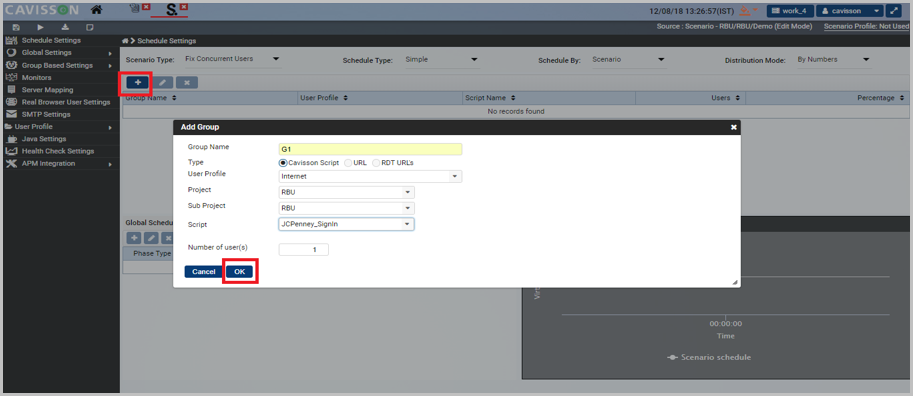The image size is (913, 396).
Task: Switch to the Scenario 'S.' tab
Action: point(171,9)
